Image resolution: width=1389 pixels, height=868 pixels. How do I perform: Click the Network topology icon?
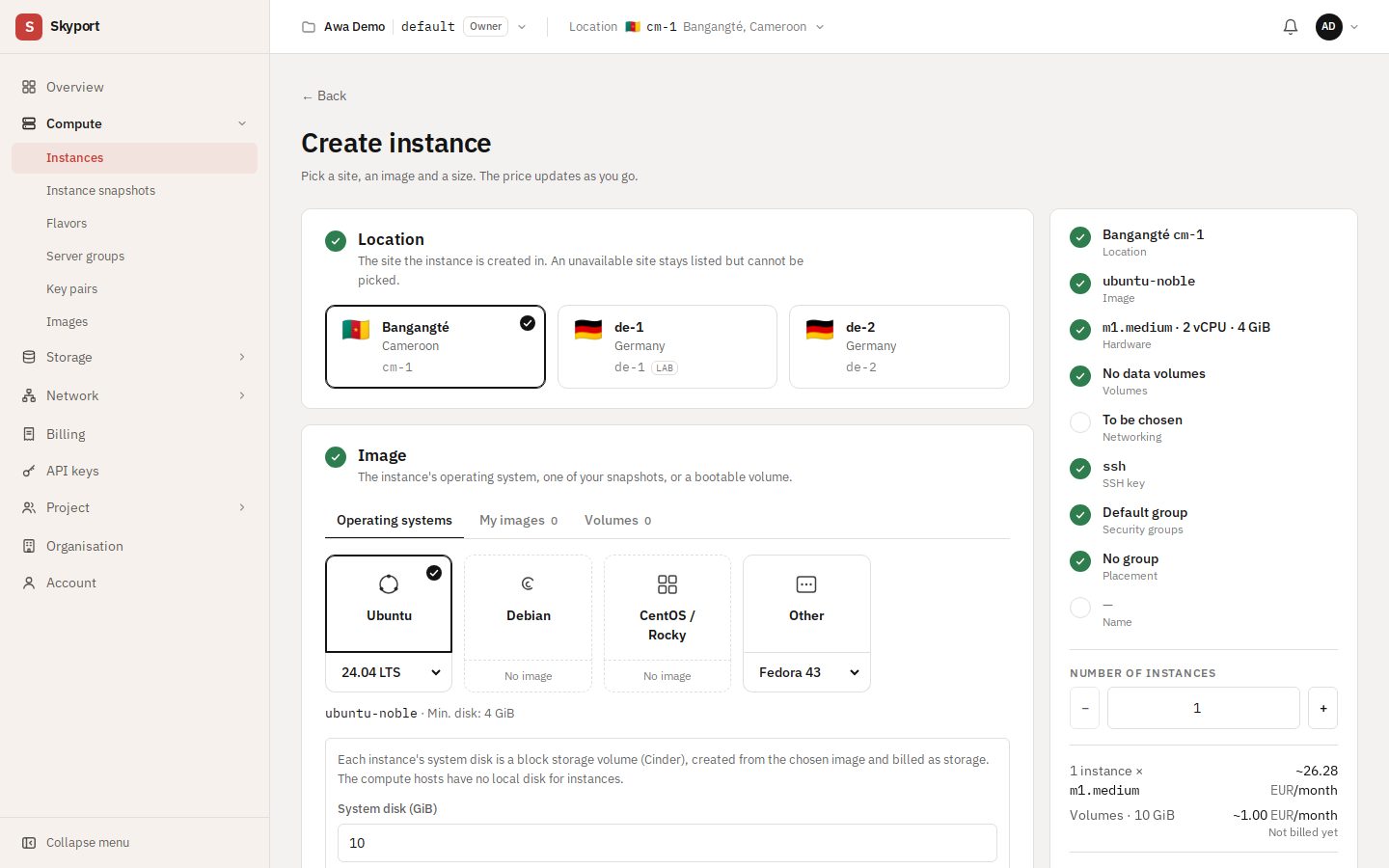(x=29, y=395)
